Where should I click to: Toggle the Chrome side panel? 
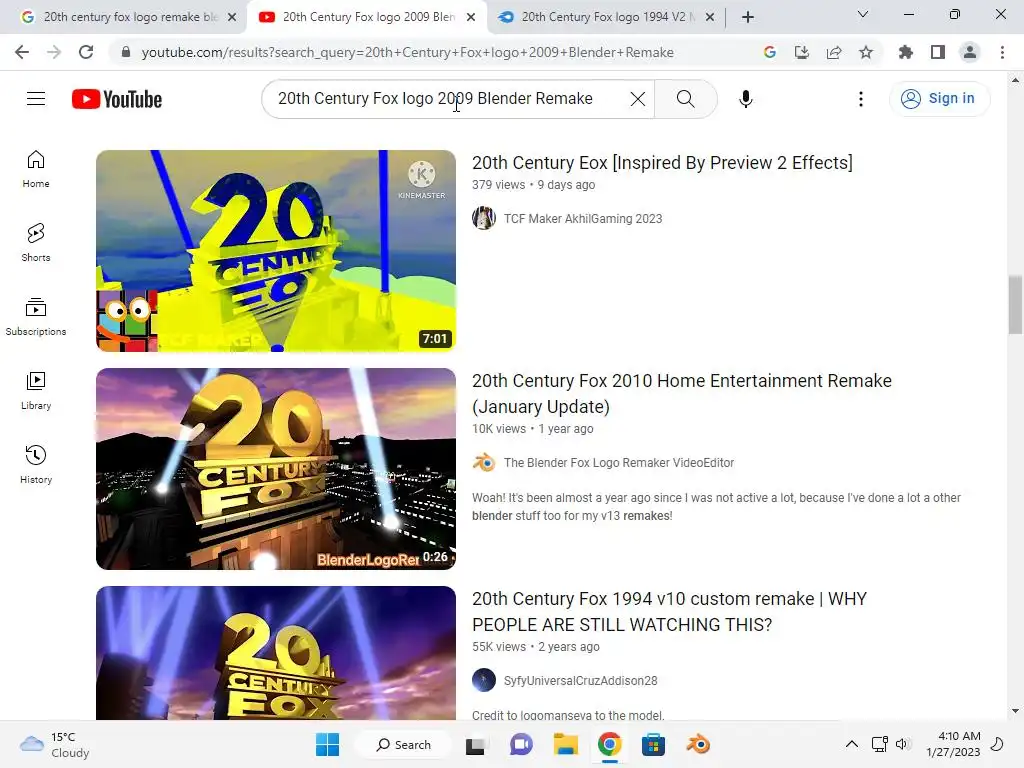(938, 52)
